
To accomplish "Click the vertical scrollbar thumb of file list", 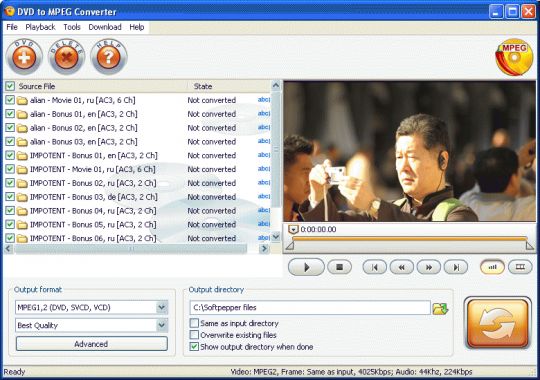I will tap(276, 150).
